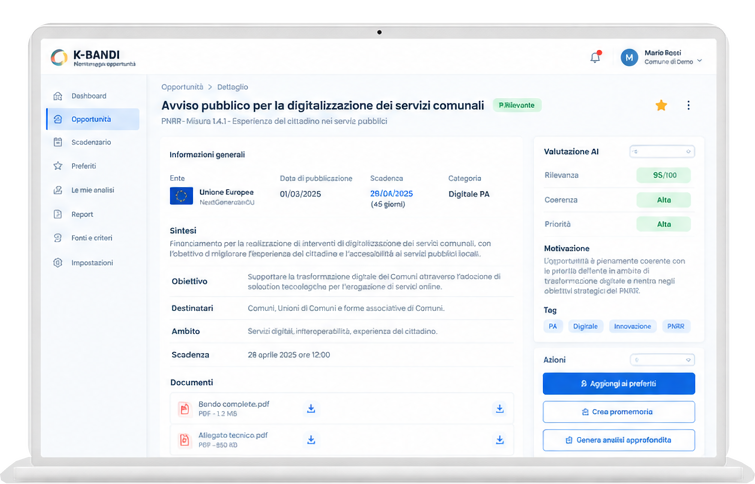This screenshot has width=755, height=484.
Task: Select the PNRR tag
Action: (676, 326)
